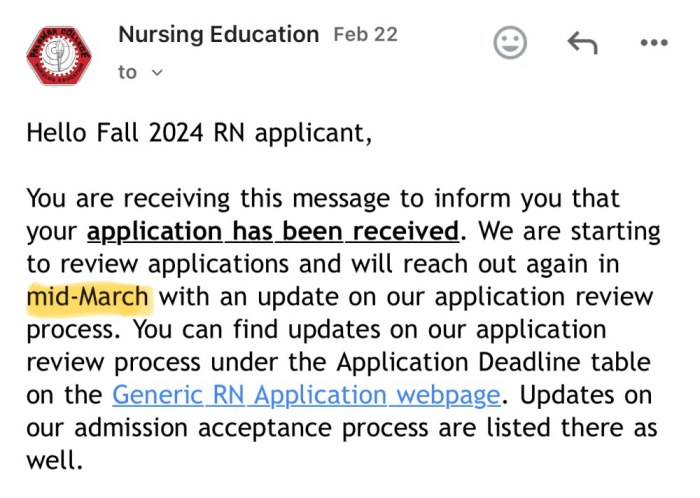This screenshot has height=498, width=700.
Task: Open the Palomar College sender avatar
Action: tap(58, 55)
